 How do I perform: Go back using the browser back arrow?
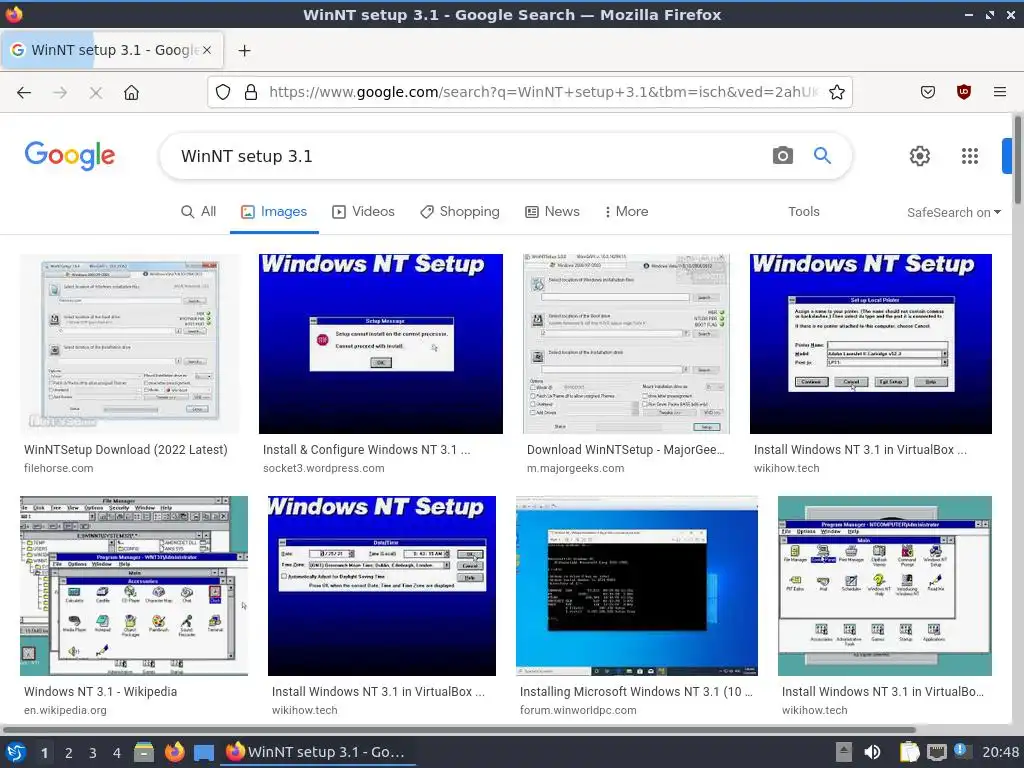(x=24, y=93)
